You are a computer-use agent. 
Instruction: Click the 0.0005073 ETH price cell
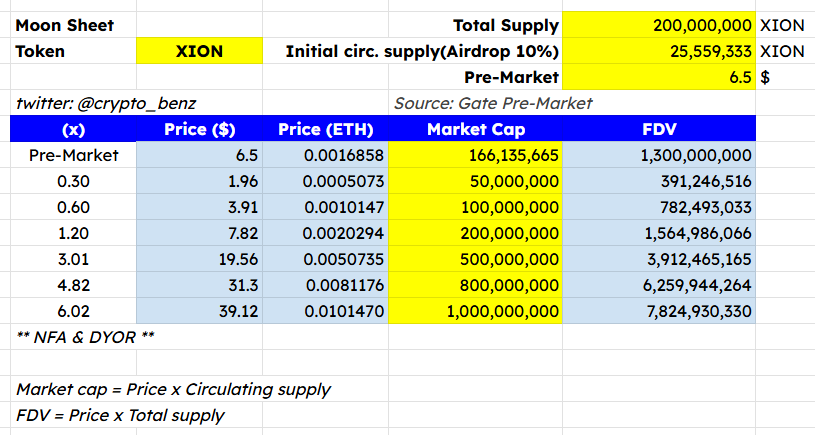[325, 181]
